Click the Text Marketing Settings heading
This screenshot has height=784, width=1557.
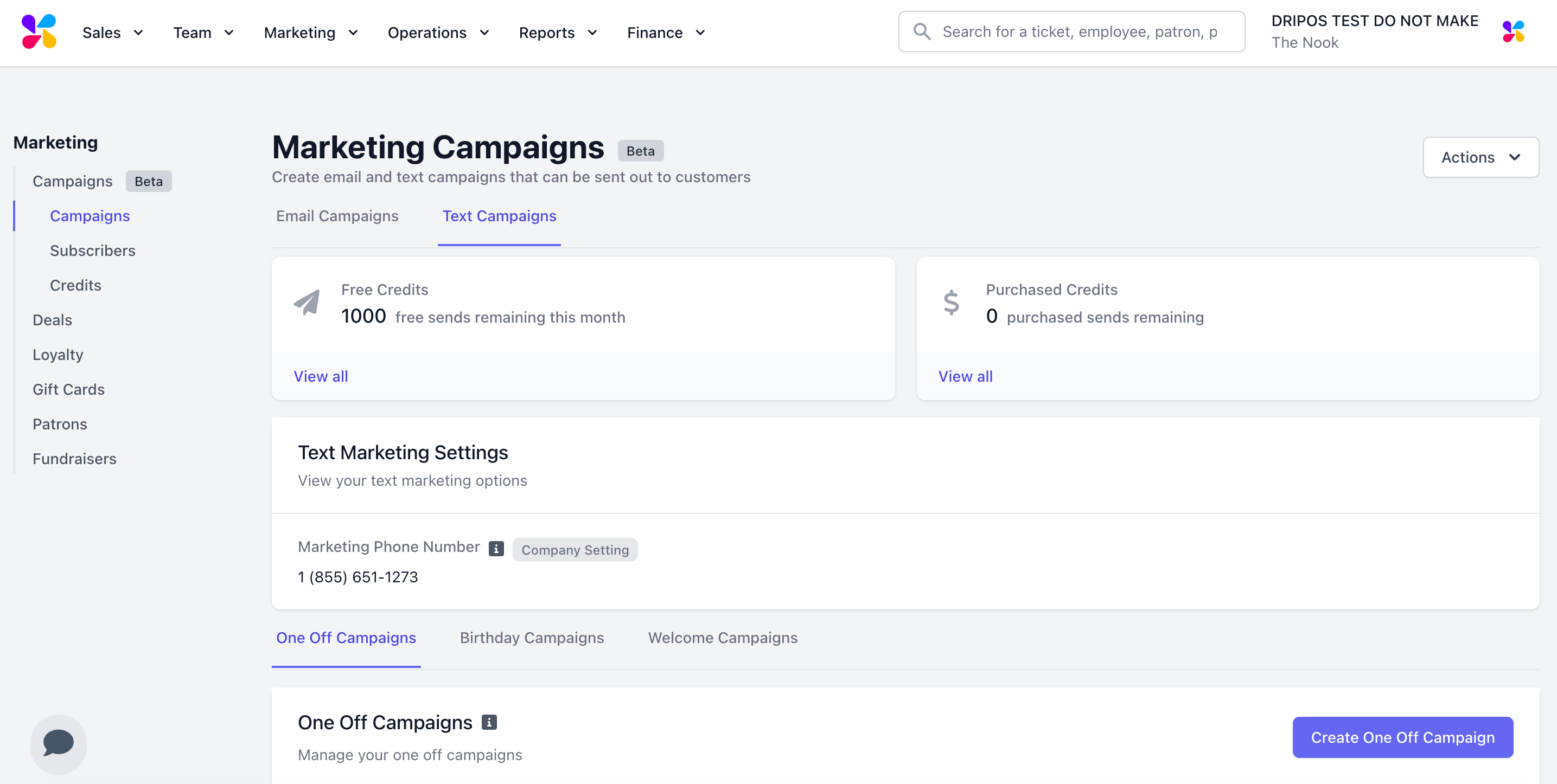coord(403,452)
